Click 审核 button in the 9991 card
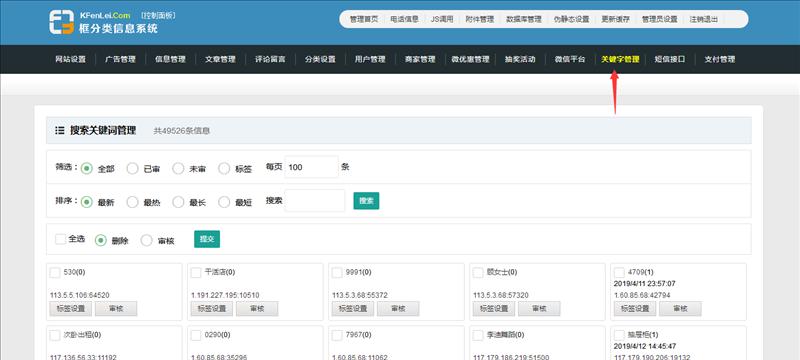This screenshot has width=800, height=360. (x=398, y=308)
